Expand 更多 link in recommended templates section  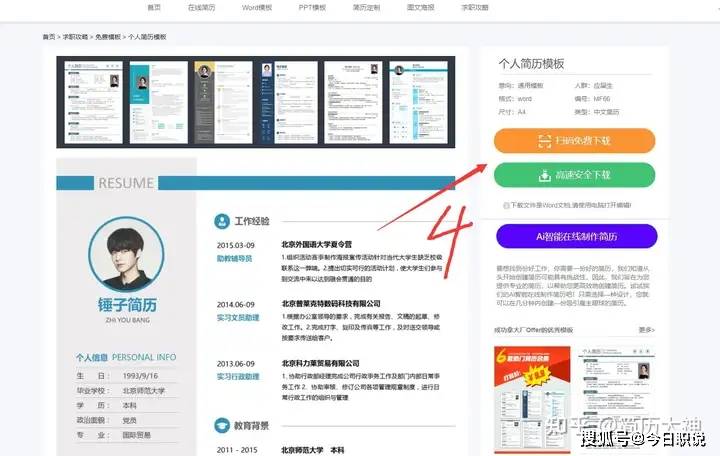pos(646,329)
